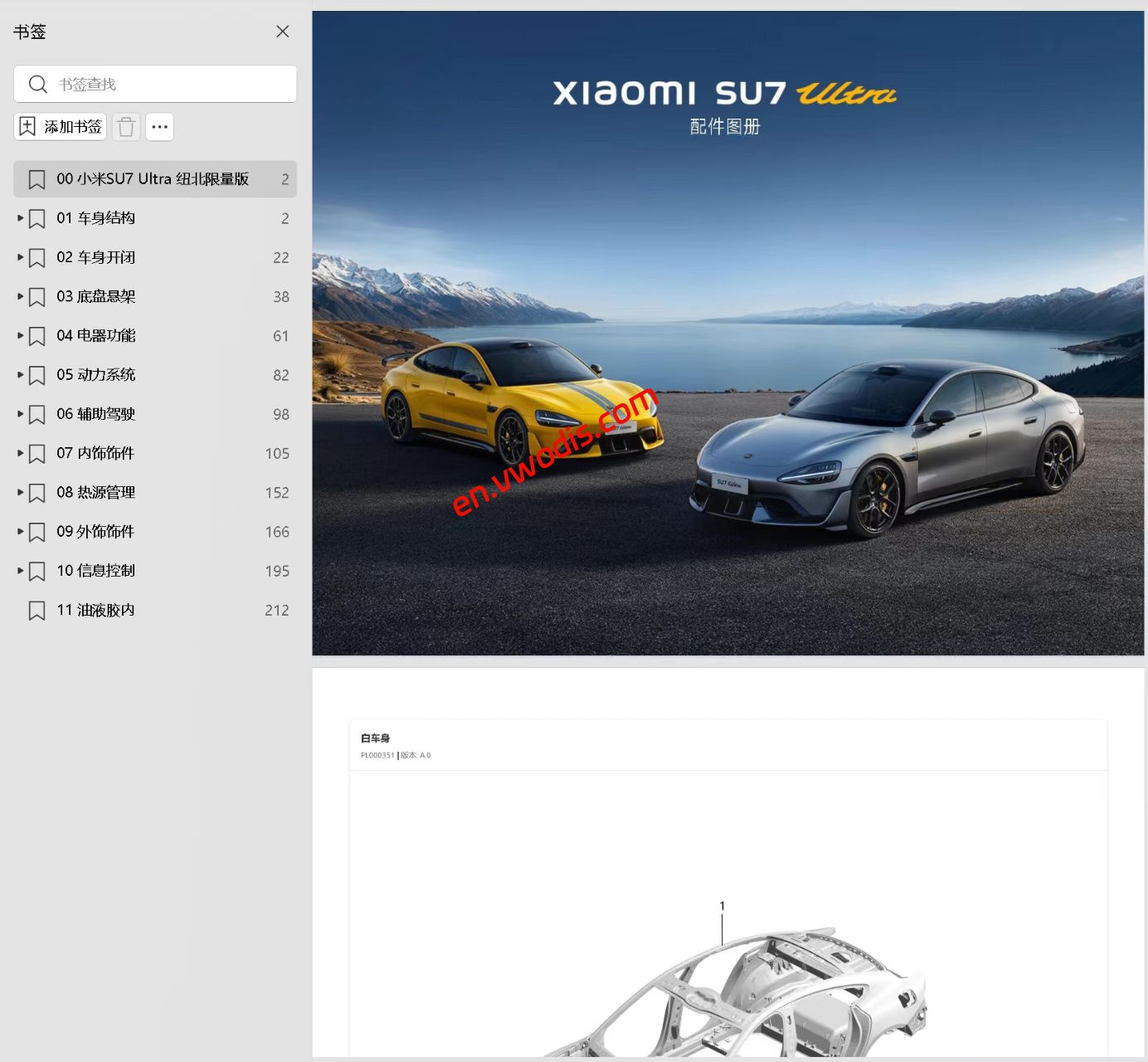Delete selected bookmark with trash icon
Viewport: 1148px width, 1062px height.
tap(126, 127)
